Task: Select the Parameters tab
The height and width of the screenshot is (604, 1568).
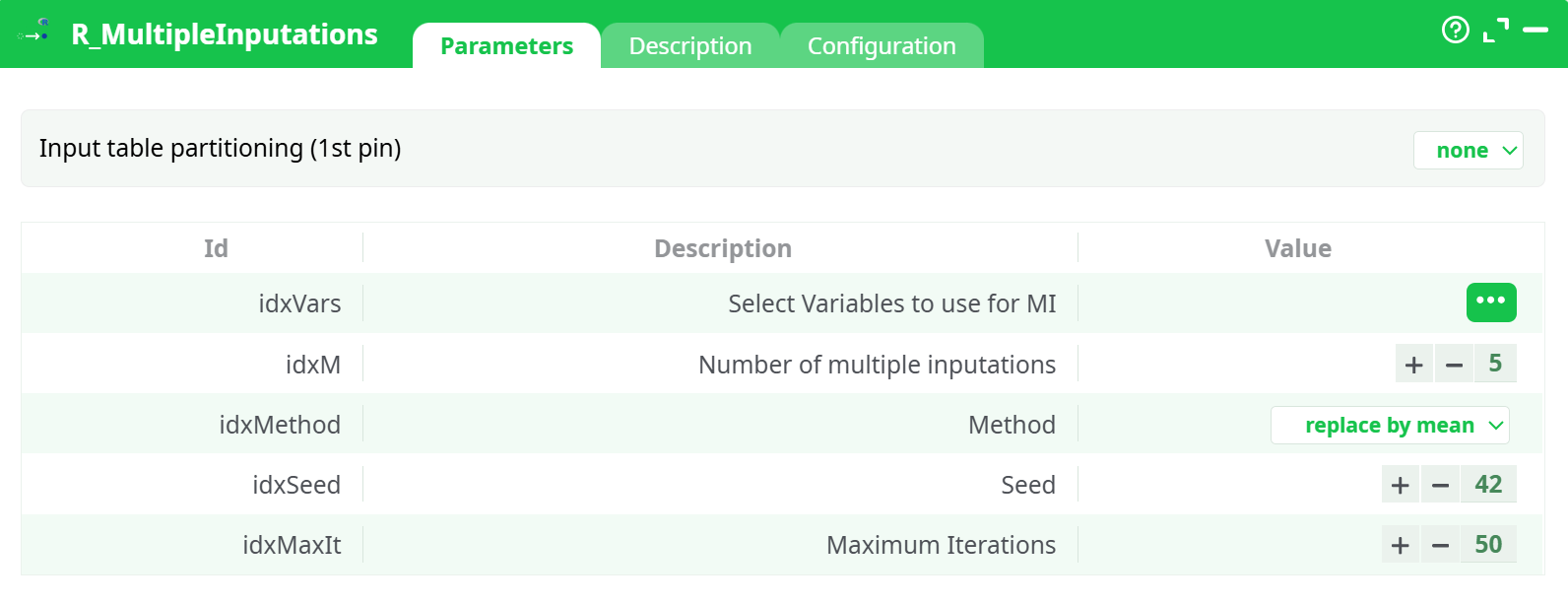Action: [506, 46]
